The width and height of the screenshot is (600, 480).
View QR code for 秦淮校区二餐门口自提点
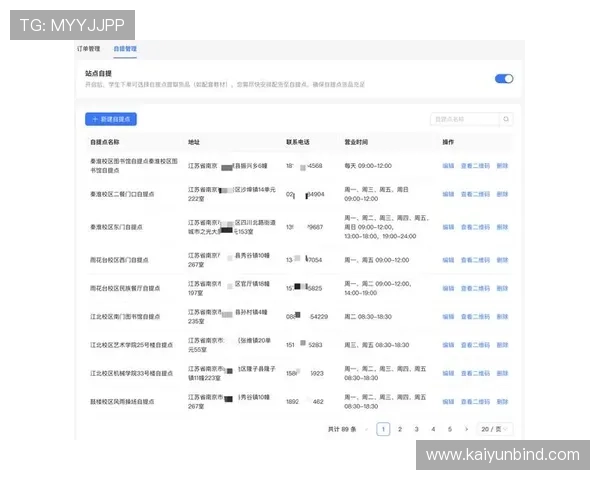pos(475,194)
